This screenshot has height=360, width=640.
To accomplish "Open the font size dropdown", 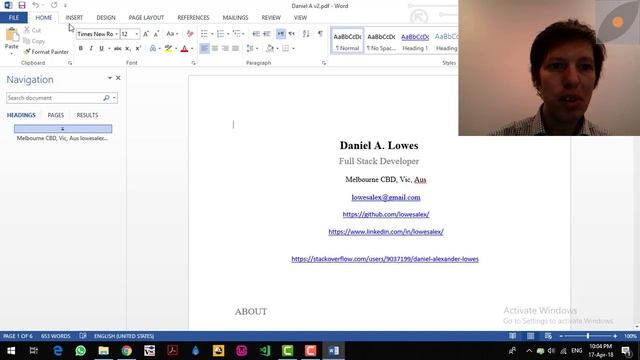I will pyautogui.click(x=137, y=34).
